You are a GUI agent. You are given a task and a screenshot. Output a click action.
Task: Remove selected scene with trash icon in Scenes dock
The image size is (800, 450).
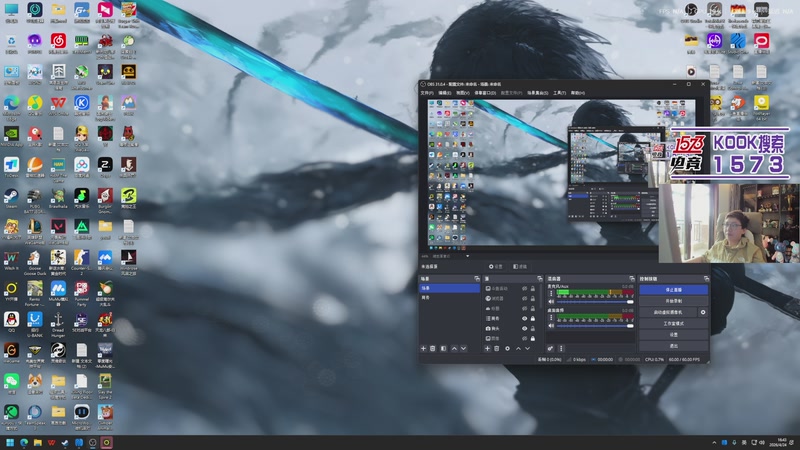point(433,348)
